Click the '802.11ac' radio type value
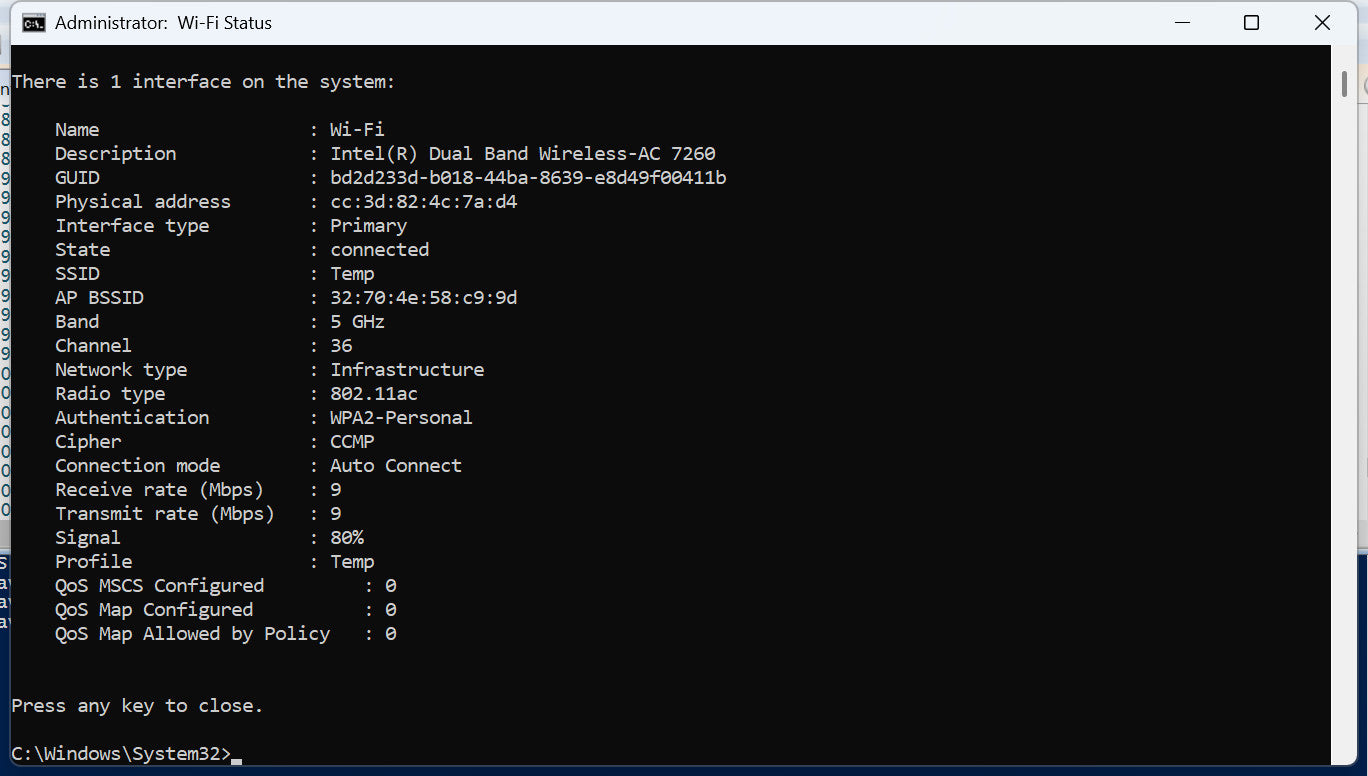 pos(374,394)
